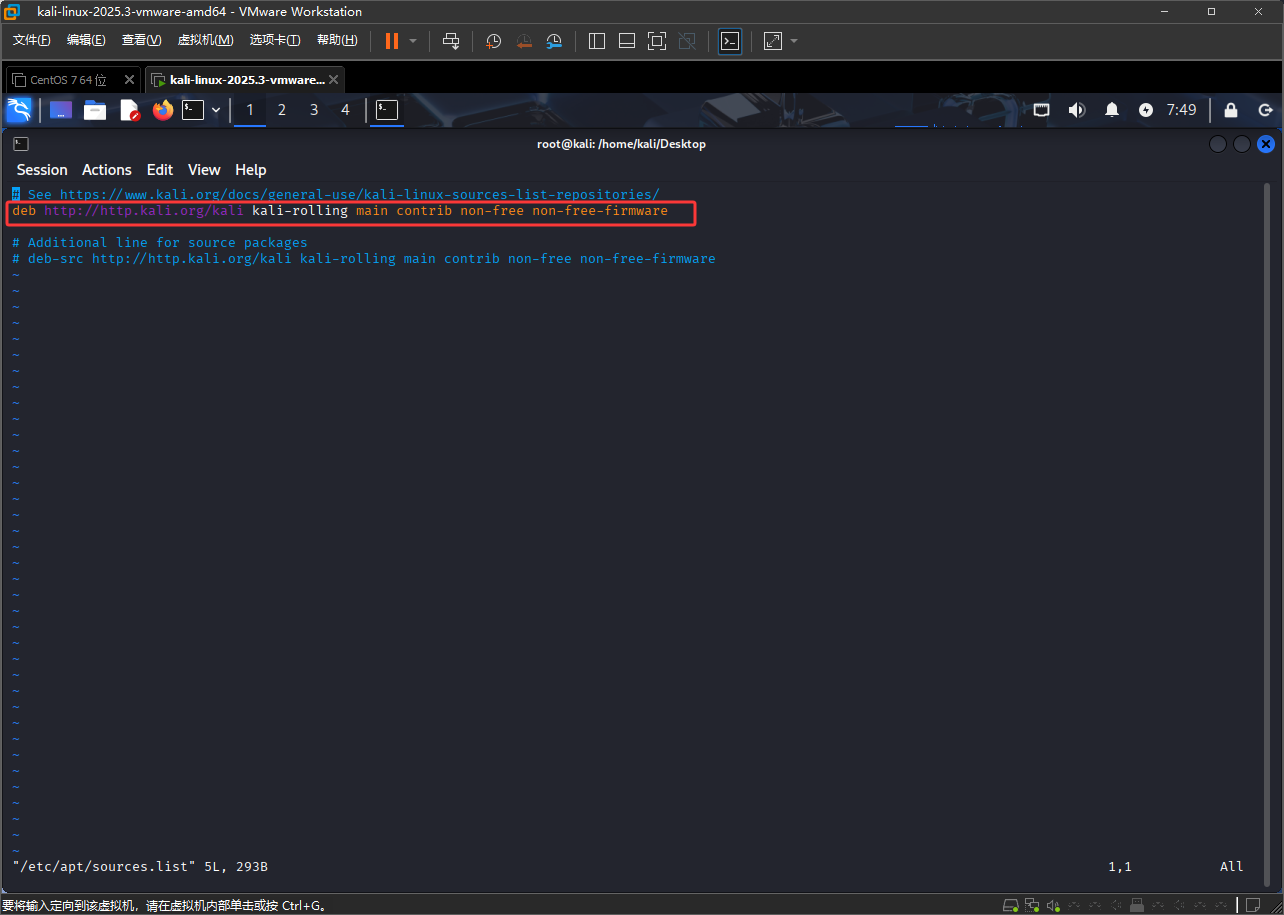
Task: Click the kali.org sources-list docs URL
Action: click(360, 194)
